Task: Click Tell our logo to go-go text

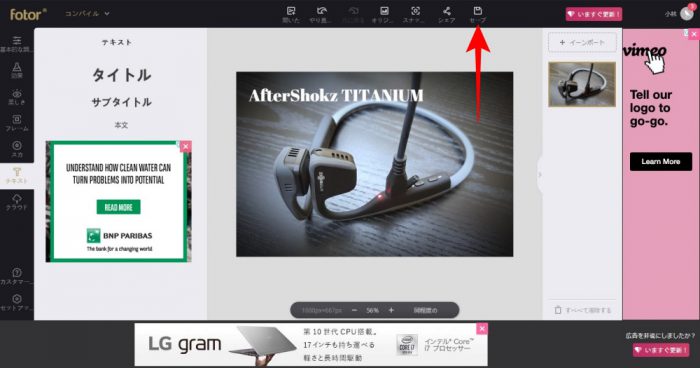Action: tap(650, 108)
